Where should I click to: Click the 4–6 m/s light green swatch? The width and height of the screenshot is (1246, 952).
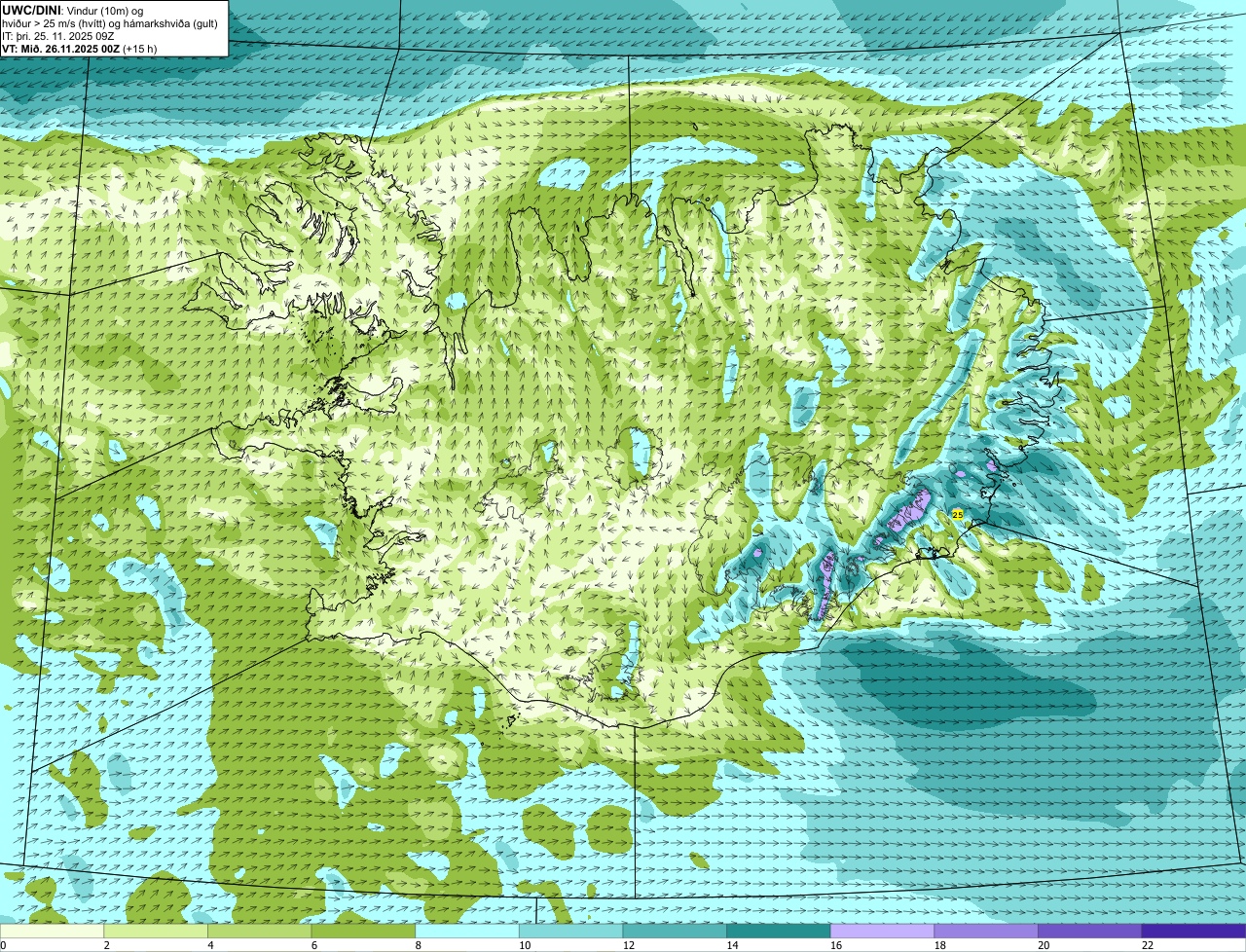tap(260, 931)
